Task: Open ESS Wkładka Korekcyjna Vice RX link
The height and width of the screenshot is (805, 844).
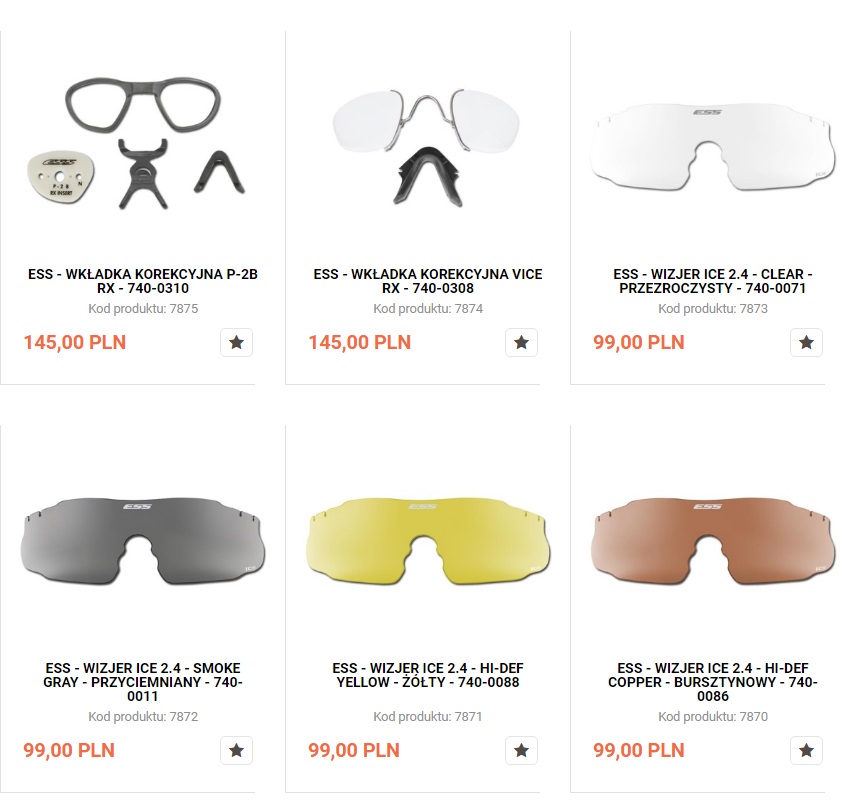Action: pyautogui.click(x=427, y=281)
